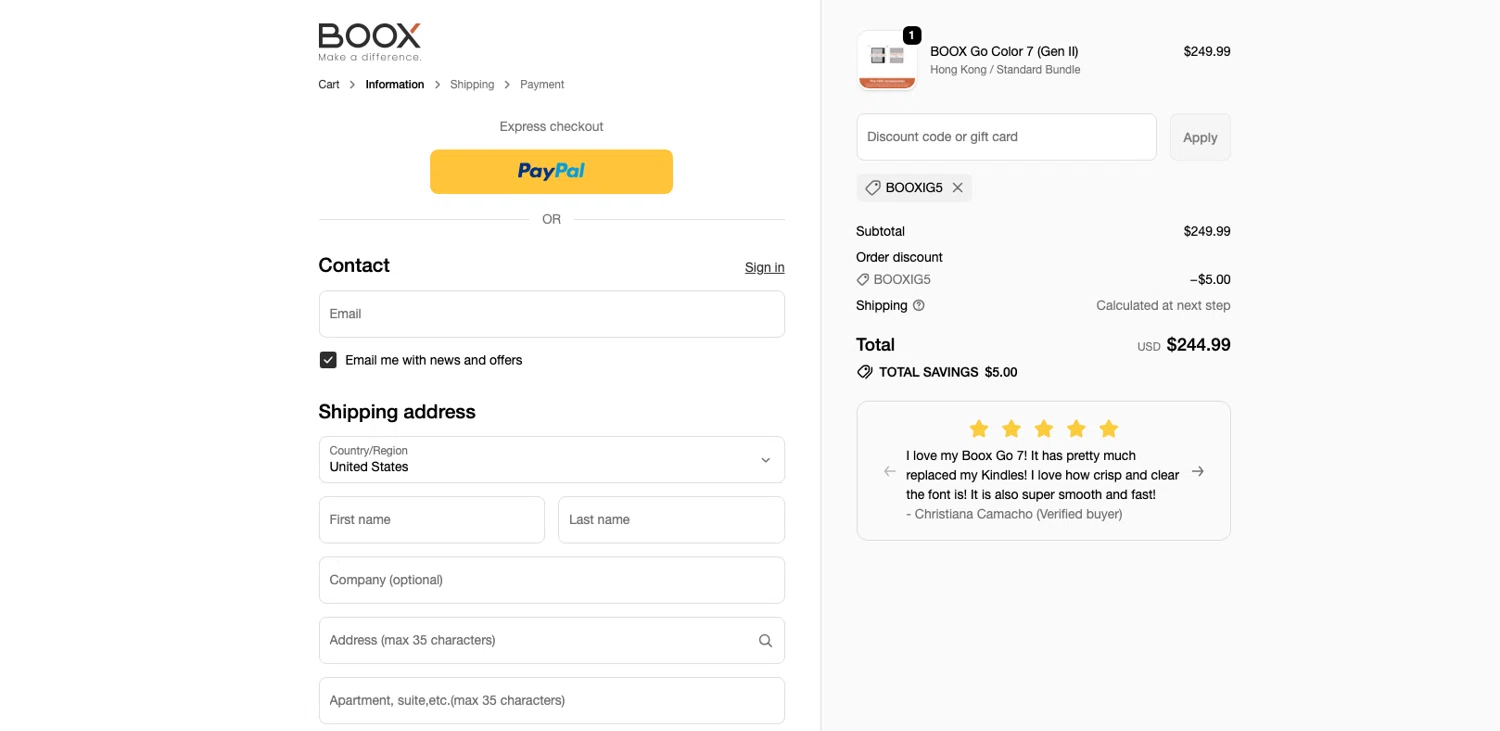
Task: Click TOTAL SAVINGS $5.00 text
Action: [948, 372]
